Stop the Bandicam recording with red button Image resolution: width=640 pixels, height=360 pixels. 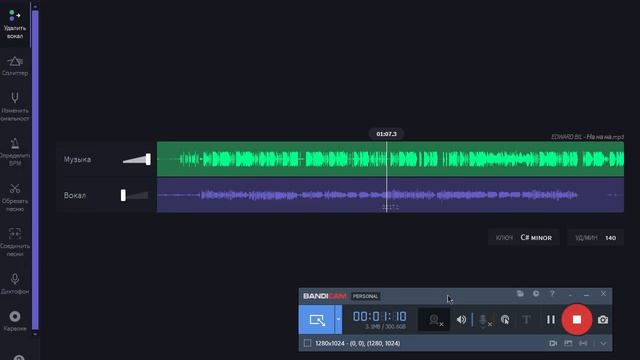coord(577,320)
